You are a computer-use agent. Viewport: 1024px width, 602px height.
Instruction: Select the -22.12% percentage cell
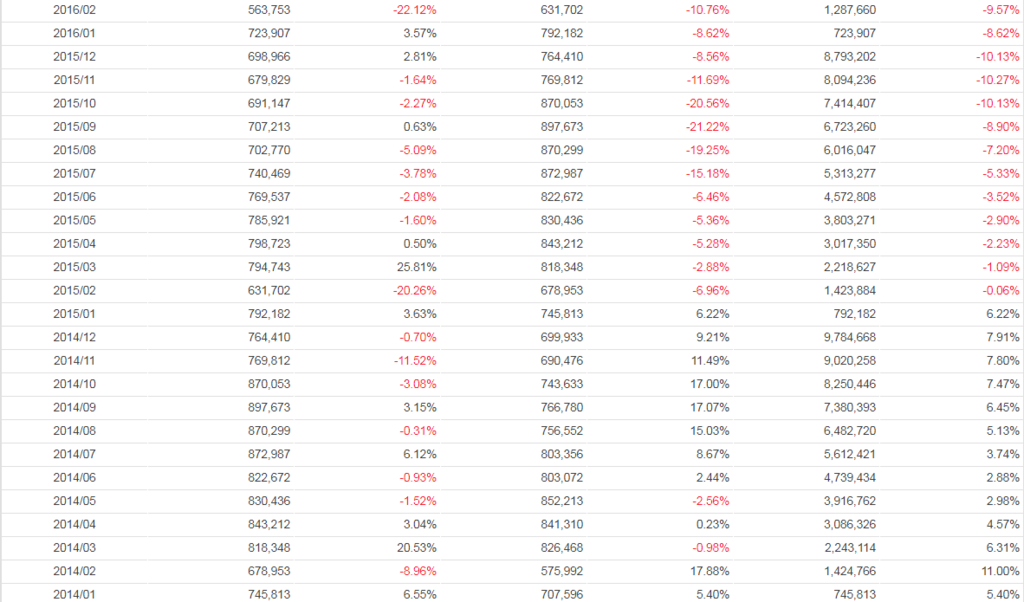click(x=415, y=10)
